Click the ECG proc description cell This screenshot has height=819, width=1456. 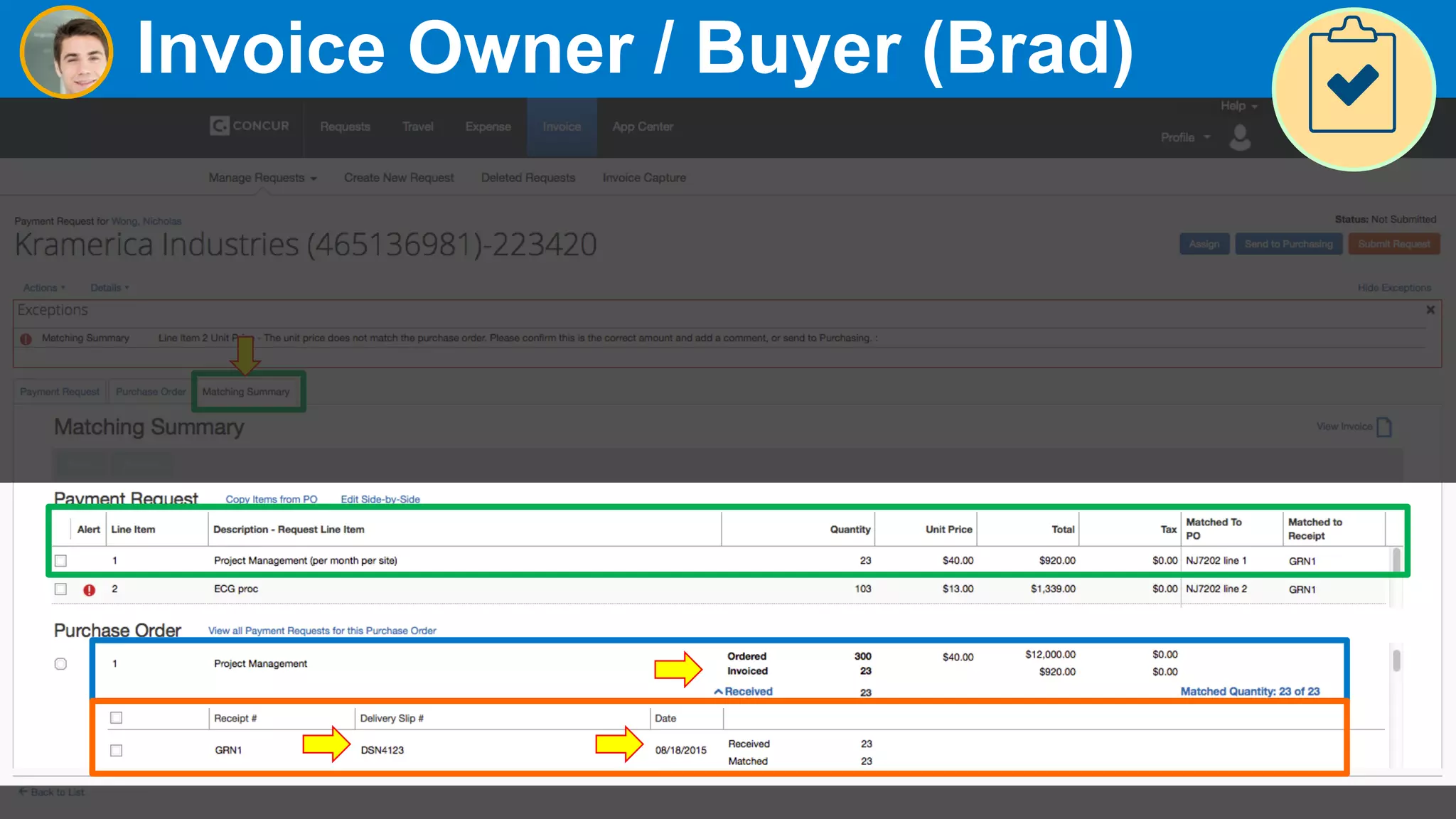click(236, 589)
